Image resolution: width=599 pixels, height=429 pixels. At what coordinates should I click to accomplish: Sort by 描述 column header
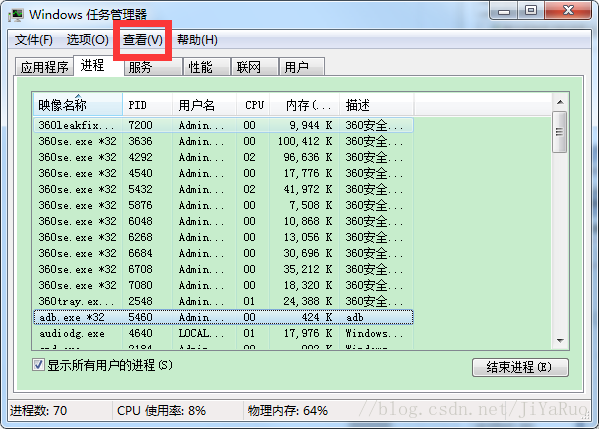pyautogui.click(x=377, y=105)
